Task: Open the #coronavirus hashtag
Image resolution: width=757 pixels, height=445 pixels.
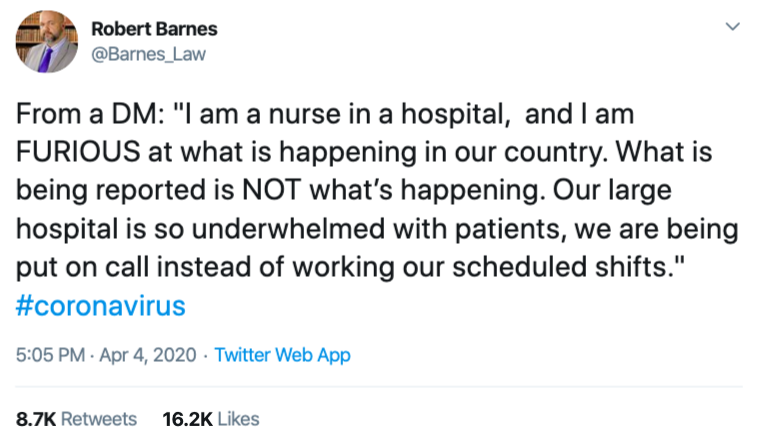Action: (x=101, y=306)
